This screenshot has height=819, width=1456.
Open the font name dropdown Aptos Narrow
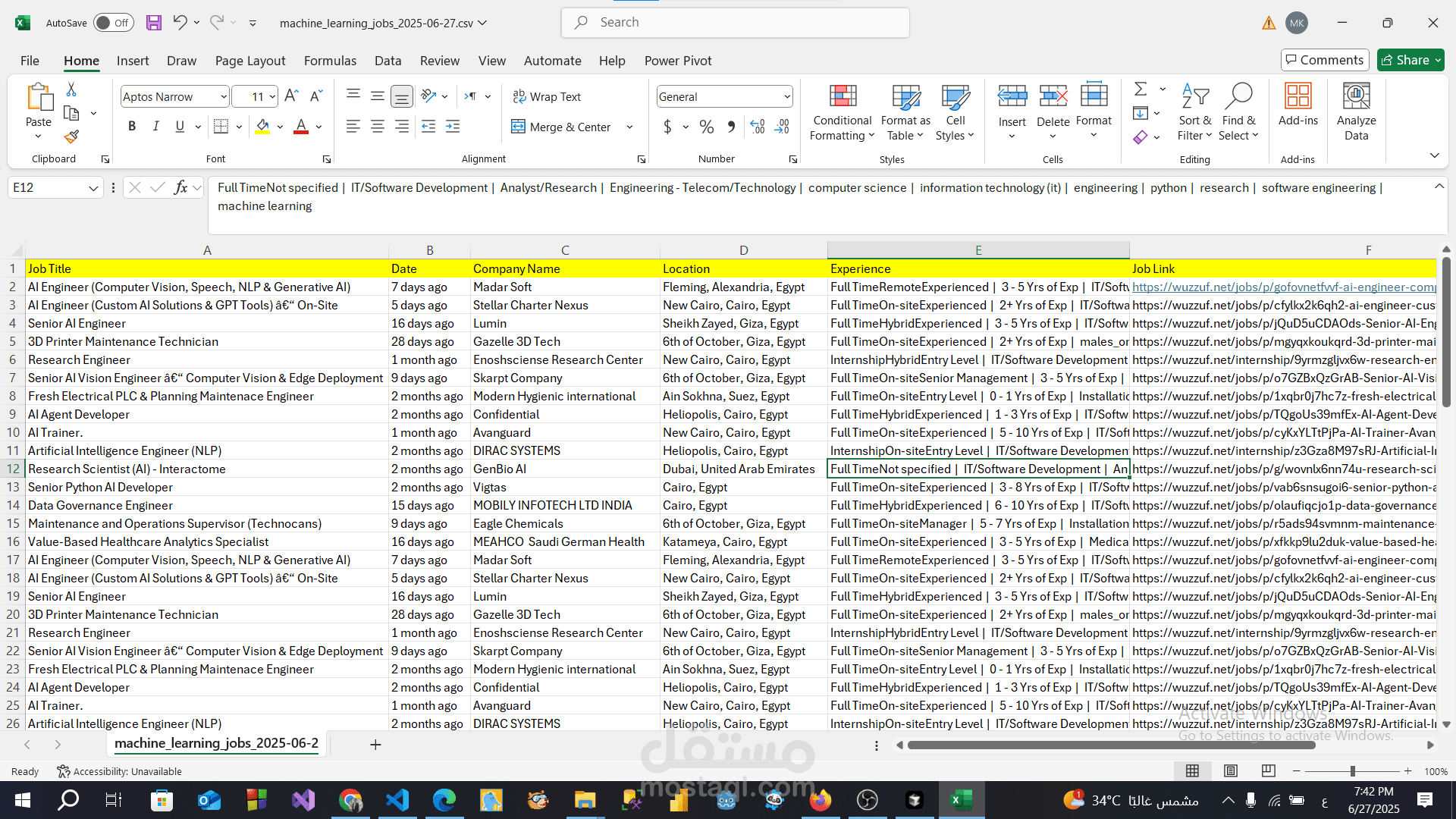click(x=224, y=96)
